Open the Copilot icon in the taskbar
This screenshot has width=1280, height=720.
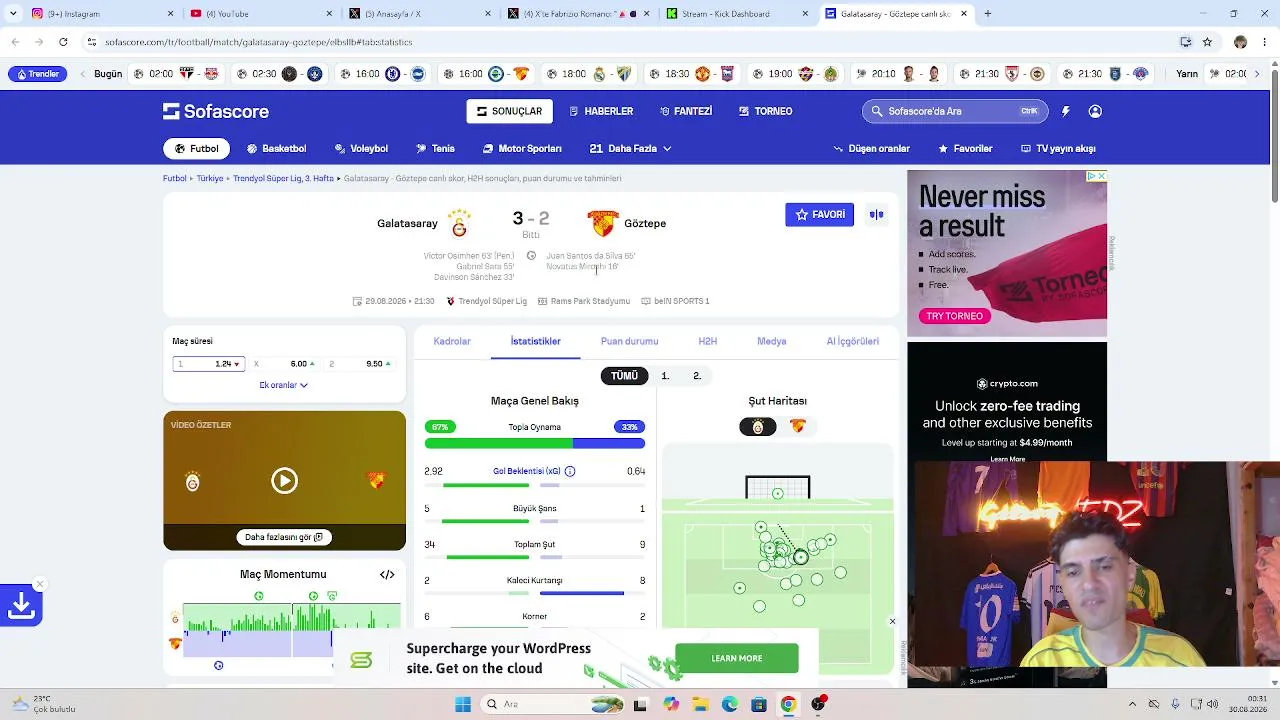point(670,704)
